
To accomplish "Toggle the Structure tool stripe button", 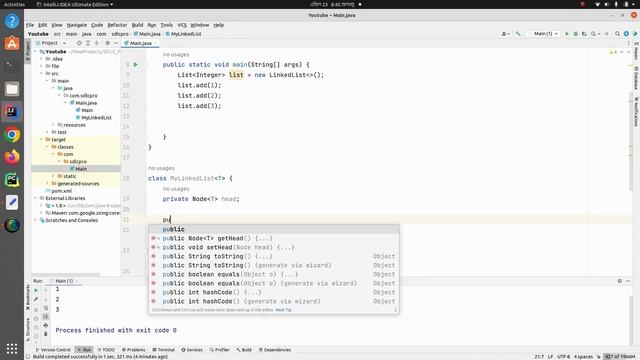I will [x=28, y=329].
